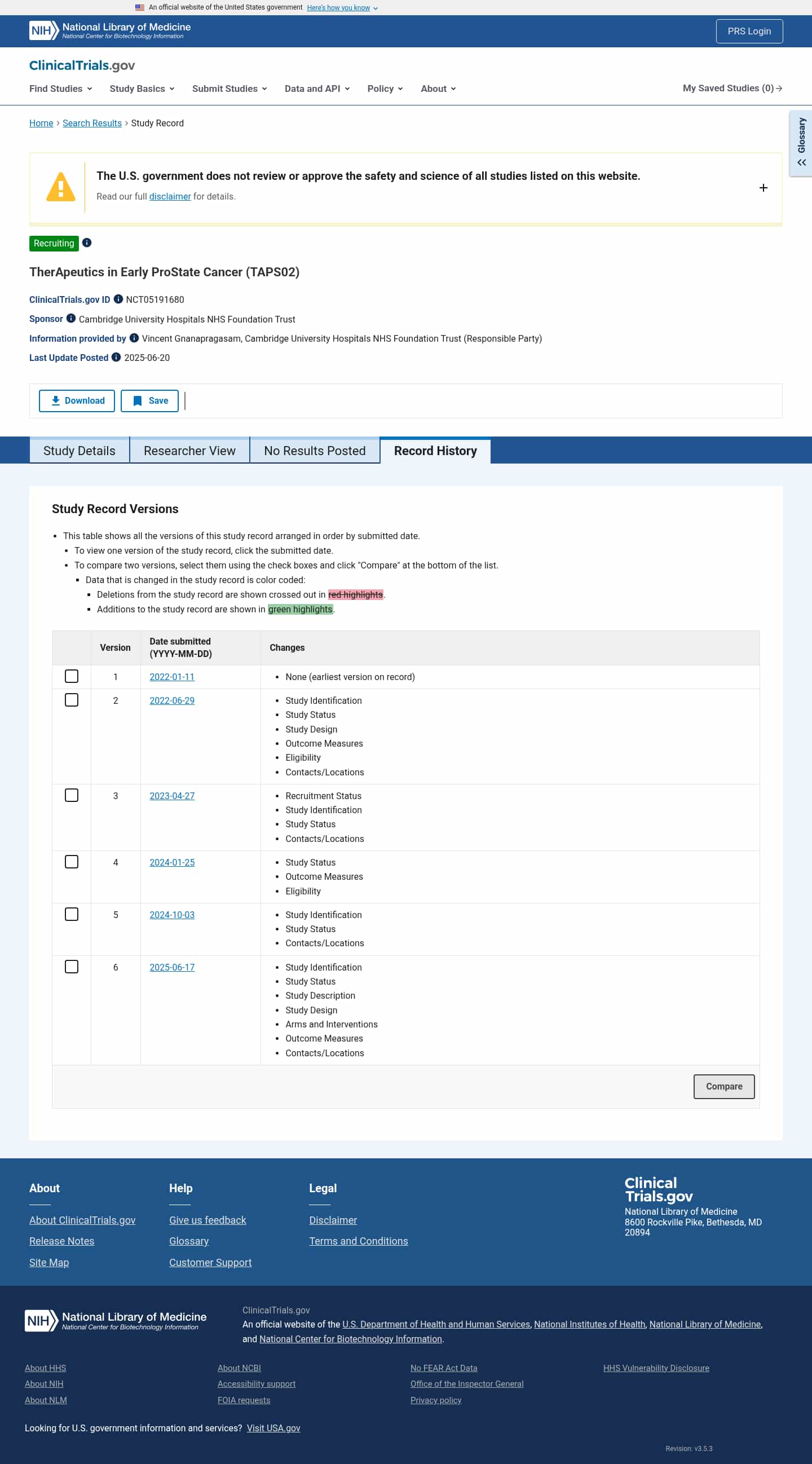The height and width of the screenshot is (1464, 812).
Task: Expand the Policy menu
Action: coord(385,89)
